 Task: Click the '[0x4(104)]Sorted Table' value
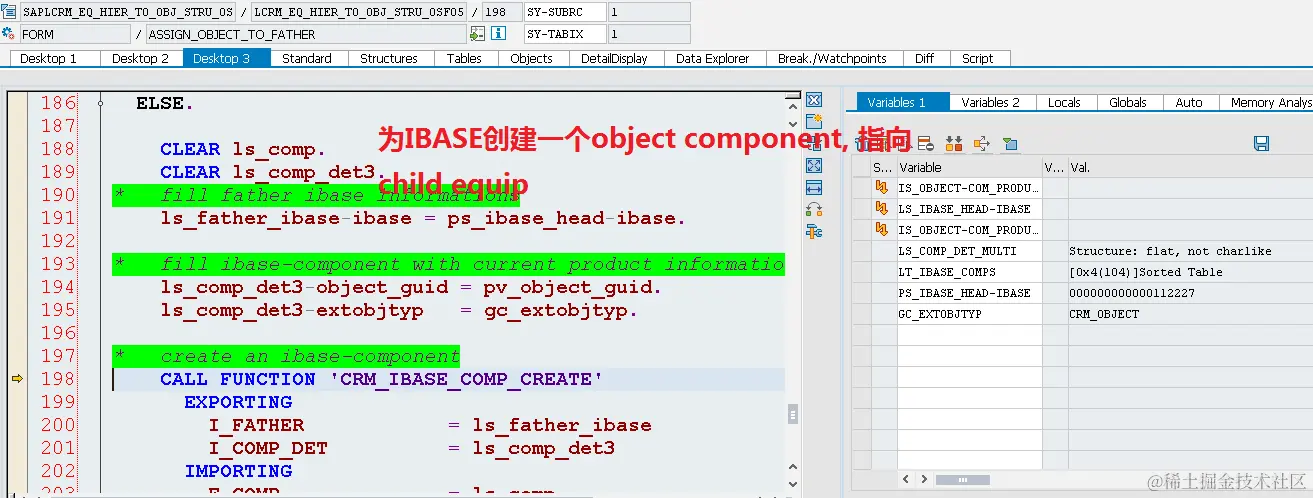pyautogui.click(x=1146, y=272)
